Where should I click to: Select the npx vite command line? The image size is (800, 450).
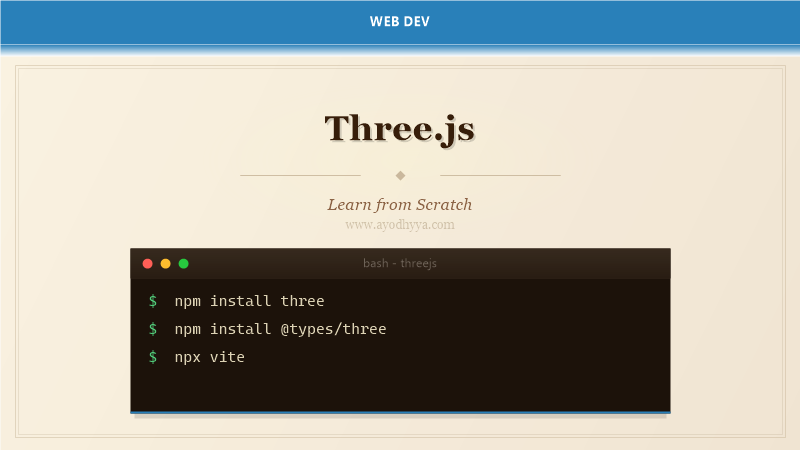point(210,357)
